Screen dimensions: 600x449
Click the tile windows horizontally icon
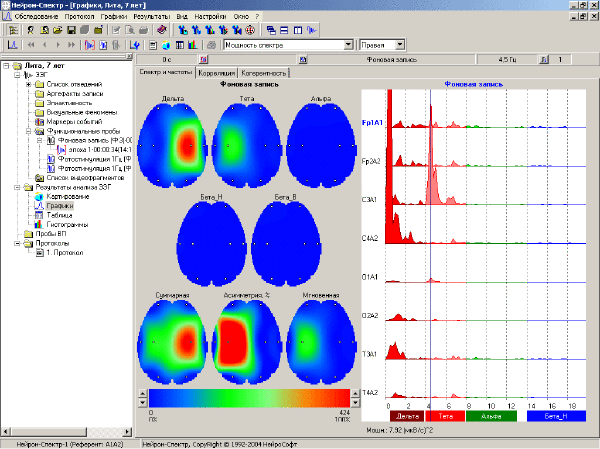[284, 30]
